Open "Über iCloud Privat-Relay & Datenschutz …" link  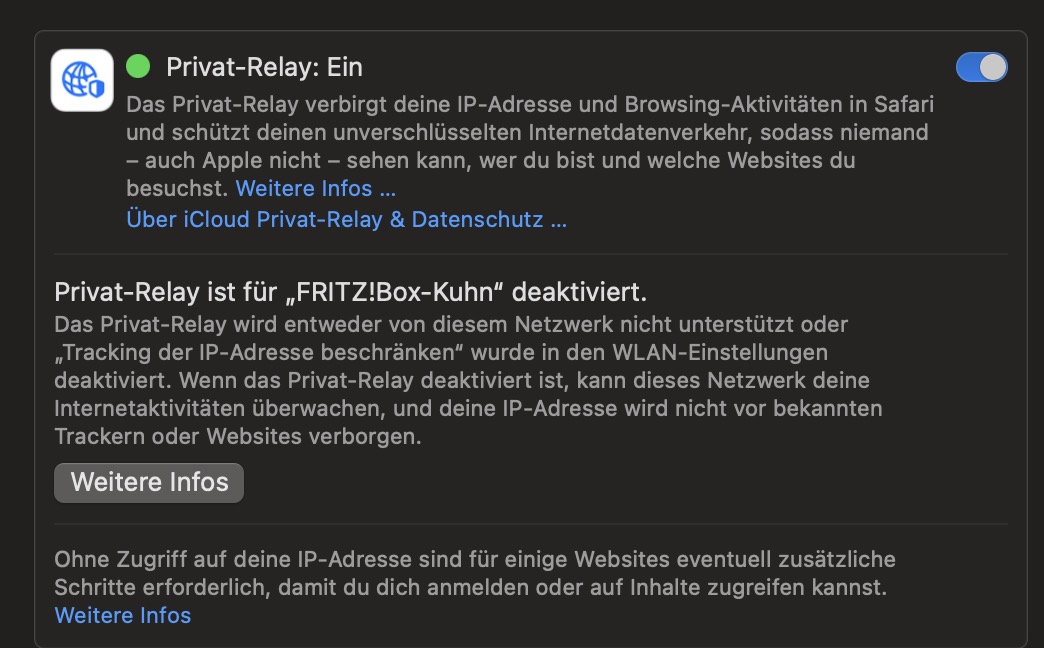346,220
